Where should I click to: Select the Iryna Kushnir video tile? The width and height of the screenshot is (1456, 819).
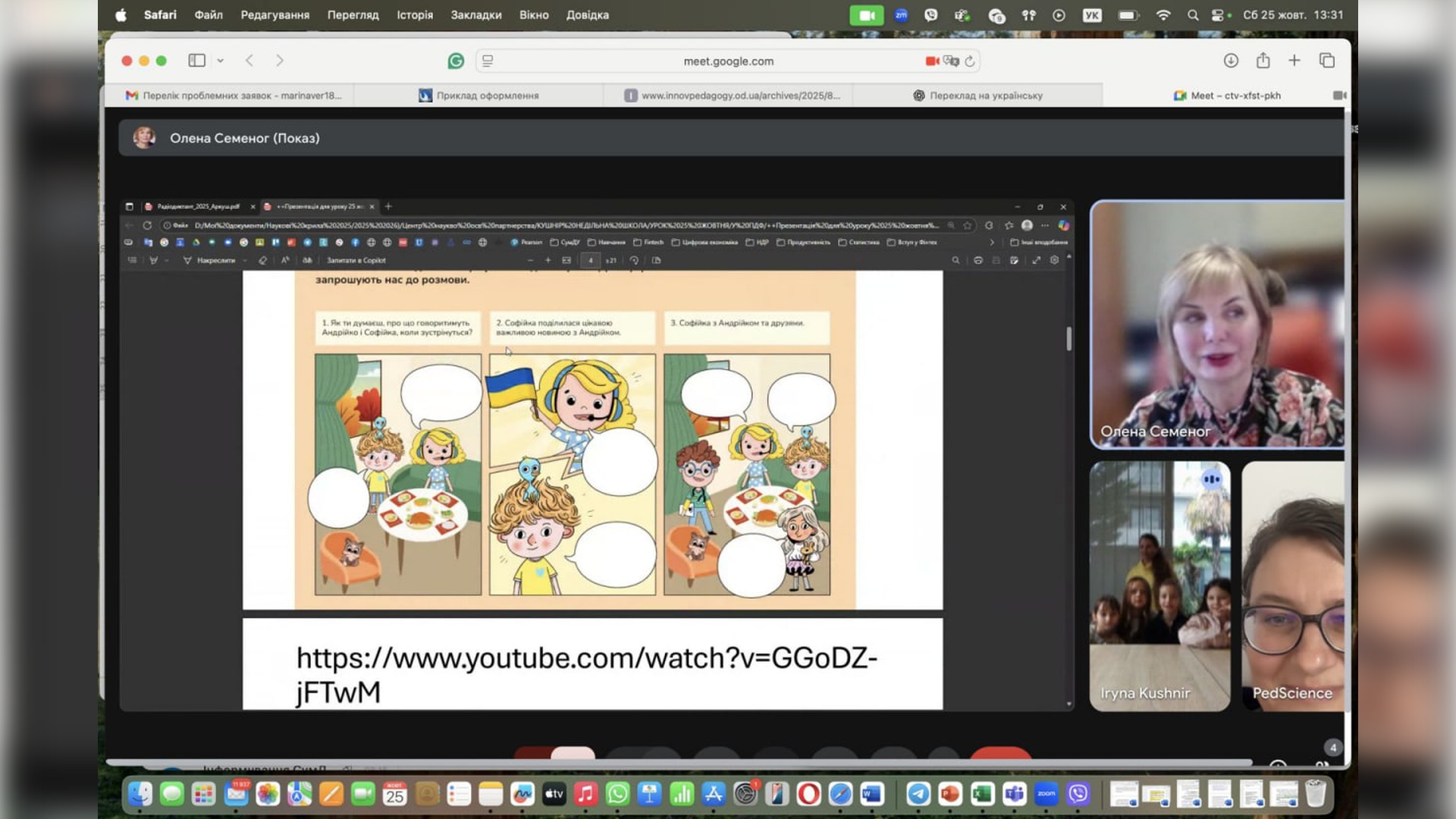pyautogui.click(x=1159, y=586)
